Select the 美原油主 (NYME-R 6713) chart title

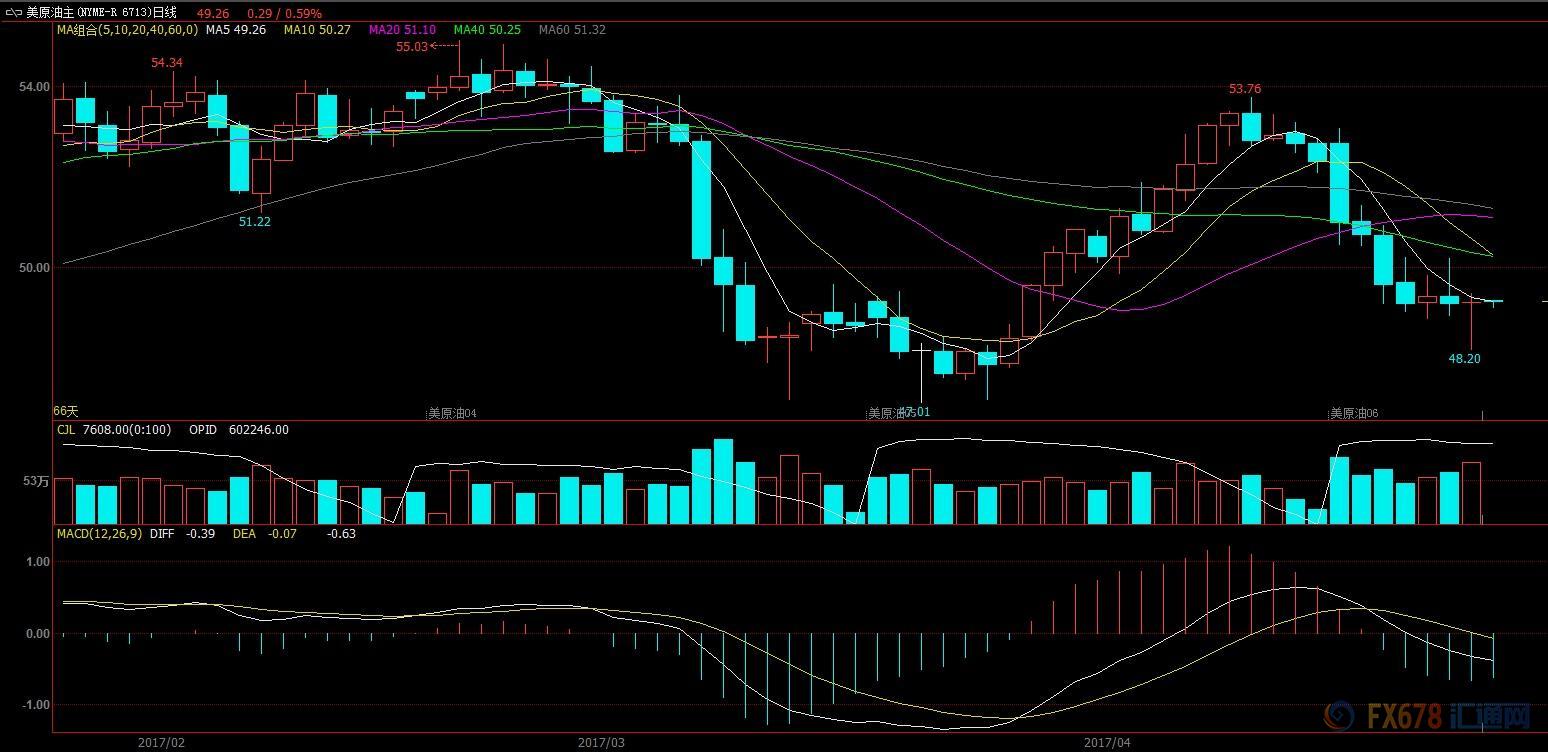pyautogui.click(x=100, y=13)
